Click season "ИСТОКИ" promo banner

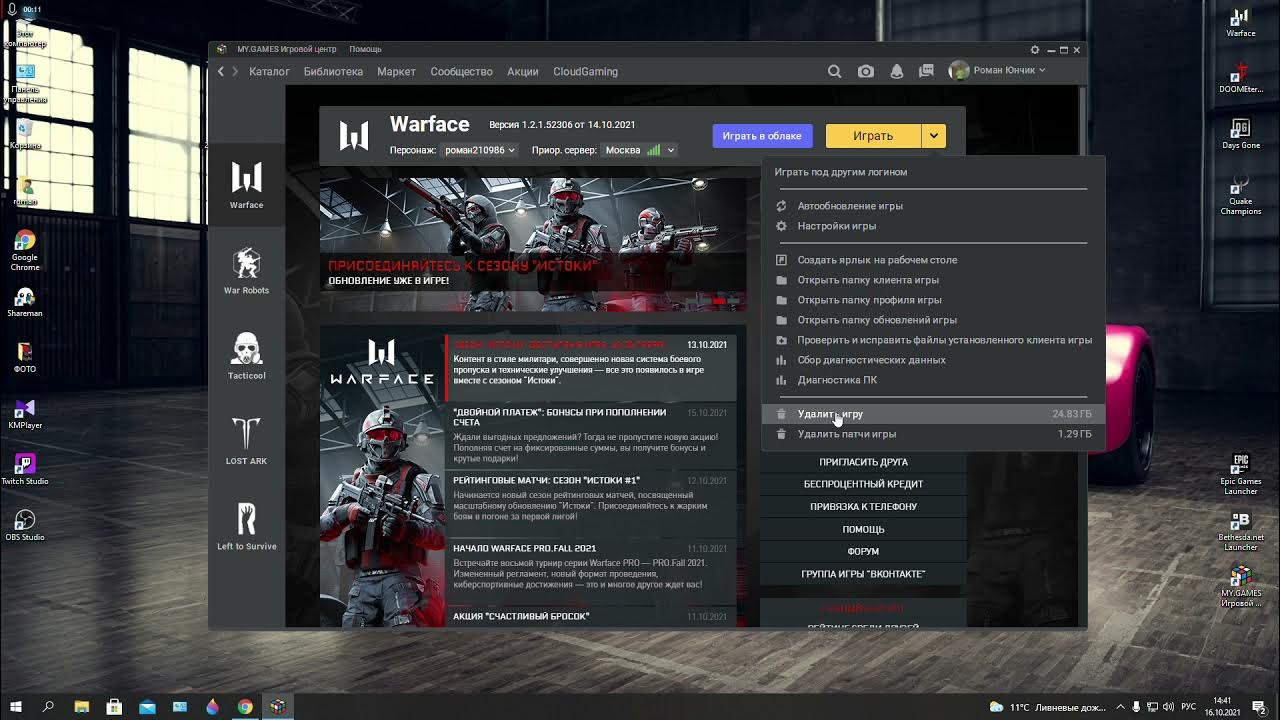tap(532, 244)
